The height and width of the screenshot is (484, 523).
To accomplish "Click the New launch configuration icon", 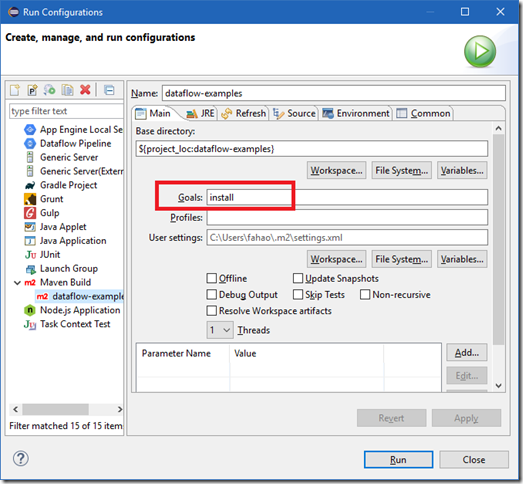I will [x=15, y=90].
